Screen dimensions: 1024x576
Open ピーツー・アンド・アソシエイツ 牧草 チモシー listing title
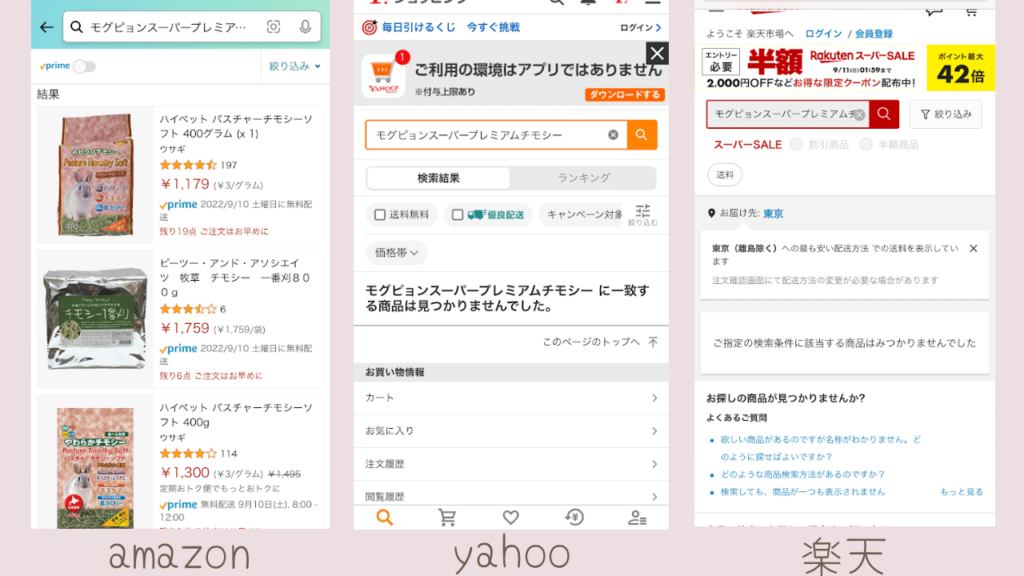click(235, 277)
